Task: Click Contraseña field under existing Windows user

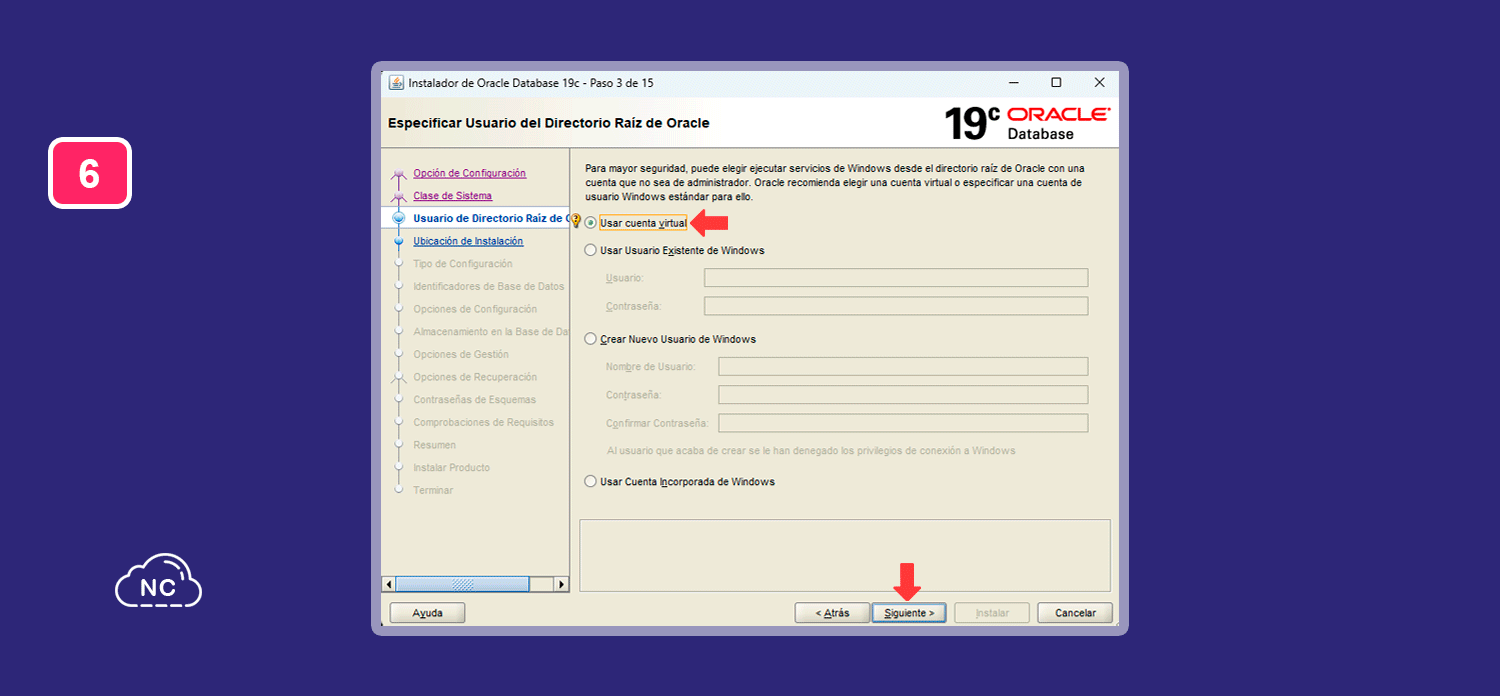Action: (896, 306)
